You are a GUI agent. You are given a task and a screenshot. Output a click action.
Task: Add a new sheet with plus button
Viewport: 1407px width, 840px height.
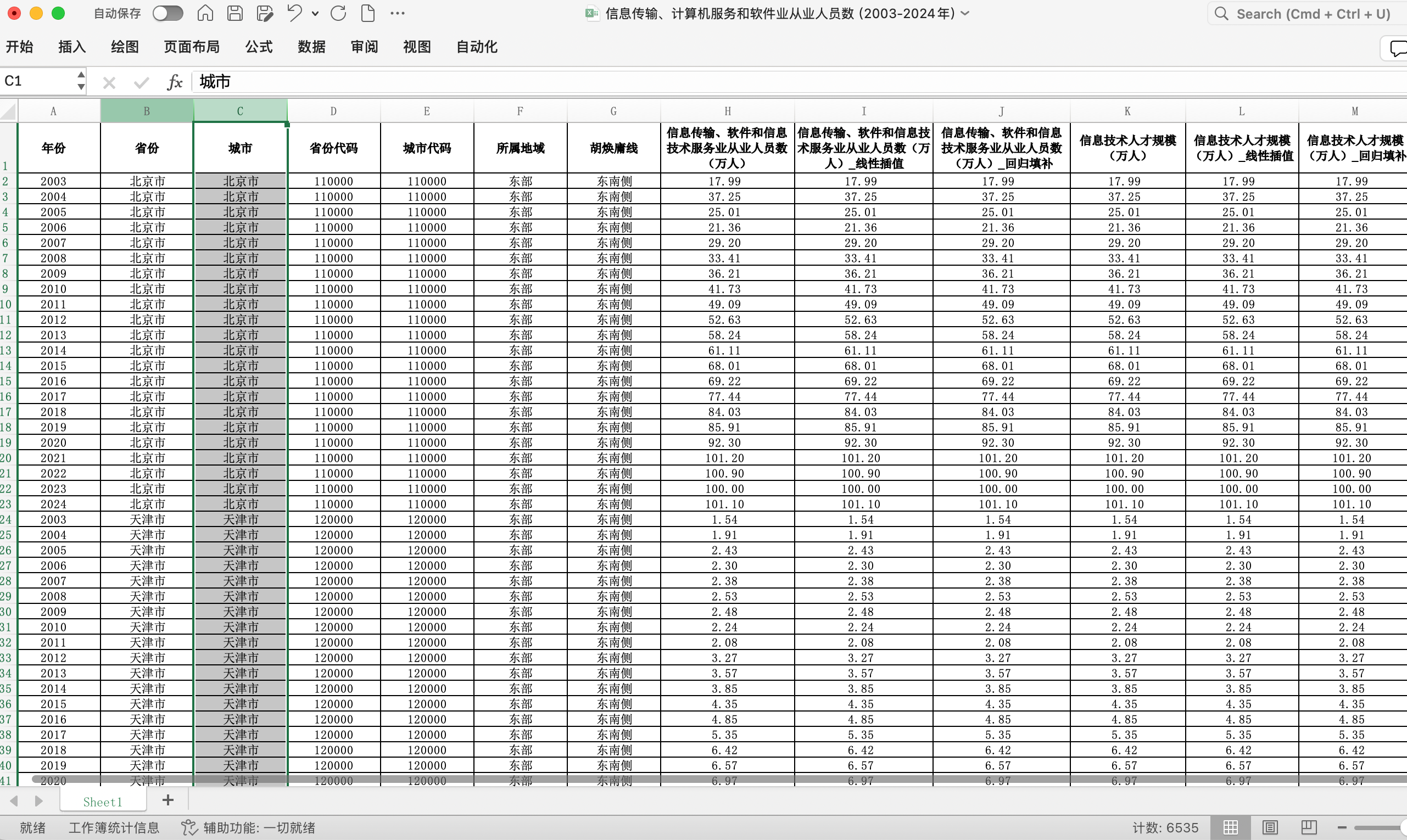pos(168,800)
